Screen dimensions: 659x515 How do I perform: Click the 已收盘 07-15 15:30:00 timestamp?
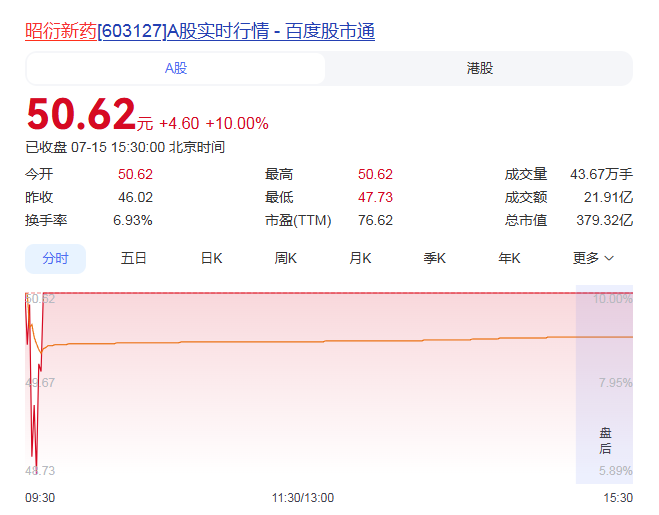click(x=125, y=148)
